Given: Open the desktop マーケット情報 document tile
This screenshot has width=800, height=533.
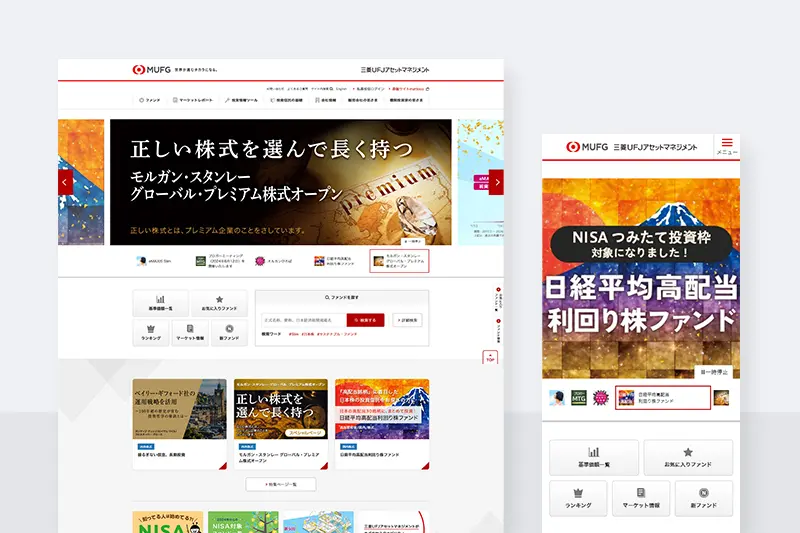Looking at the screenshot, I should coord(190,333).
